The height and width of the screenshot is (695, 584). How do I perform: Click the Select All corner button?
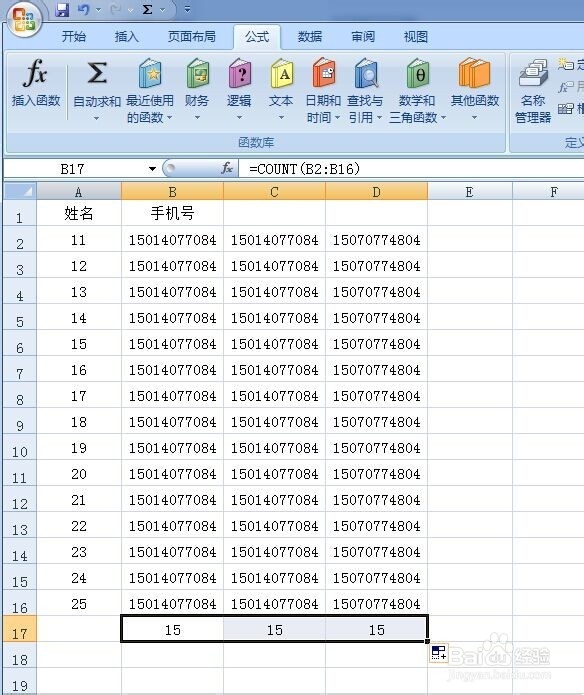[x=20, y=191]
